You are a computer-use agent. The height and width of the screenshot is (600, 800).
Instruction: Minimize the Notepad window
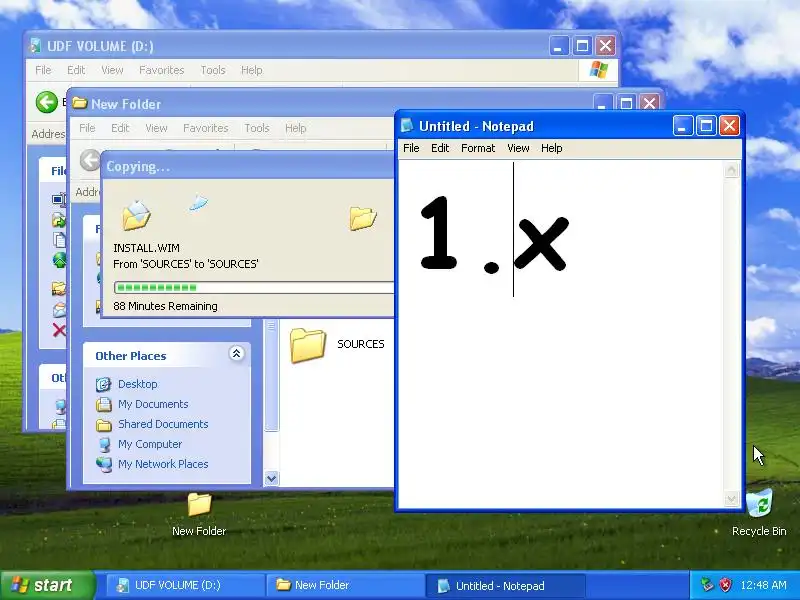pyautogui.click(x=683, y=126)
